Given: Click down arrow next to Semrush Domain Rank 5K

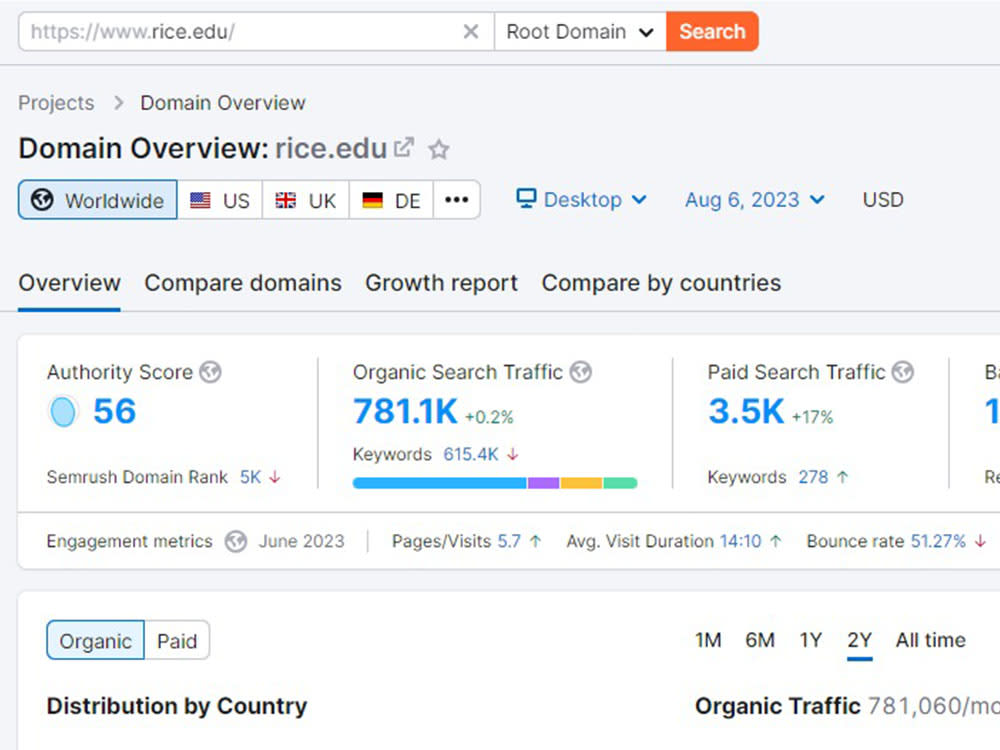Looking at the screenshot, I should 275,477.
